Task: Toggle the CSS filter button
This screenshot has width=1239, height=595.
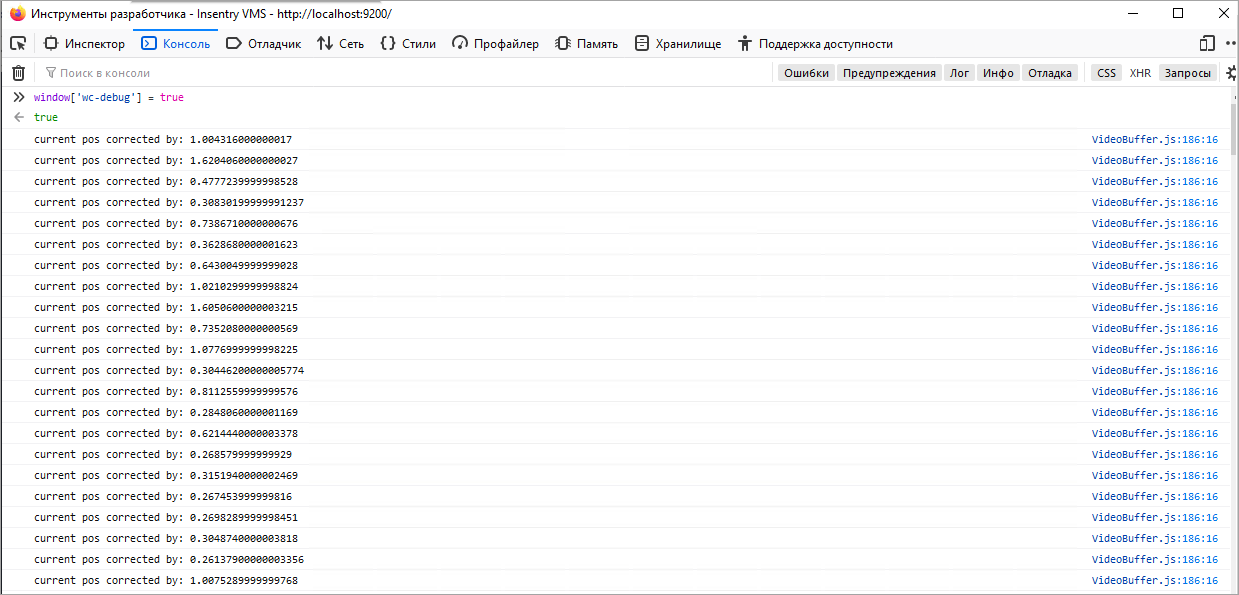Action: (x=1106, y=73)
